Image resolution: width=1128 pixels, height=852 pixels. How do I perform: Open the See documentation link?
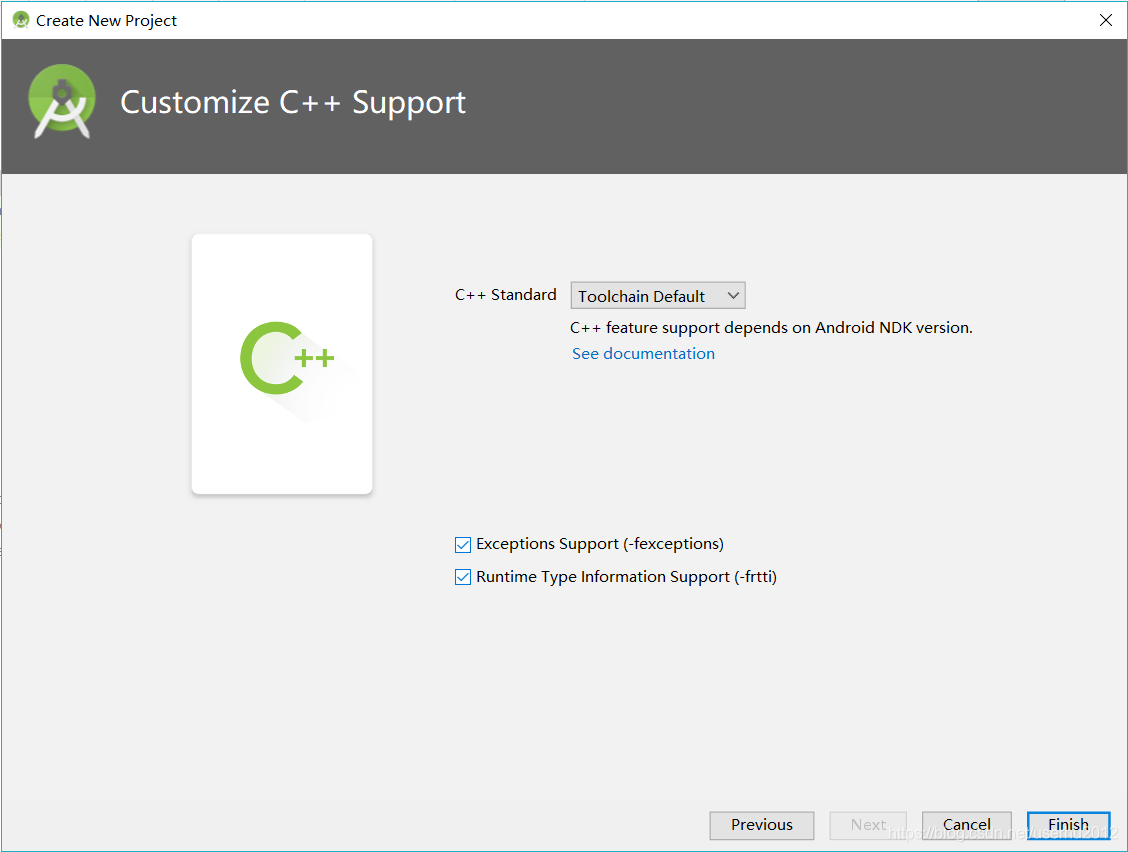(x=643, y=353)
